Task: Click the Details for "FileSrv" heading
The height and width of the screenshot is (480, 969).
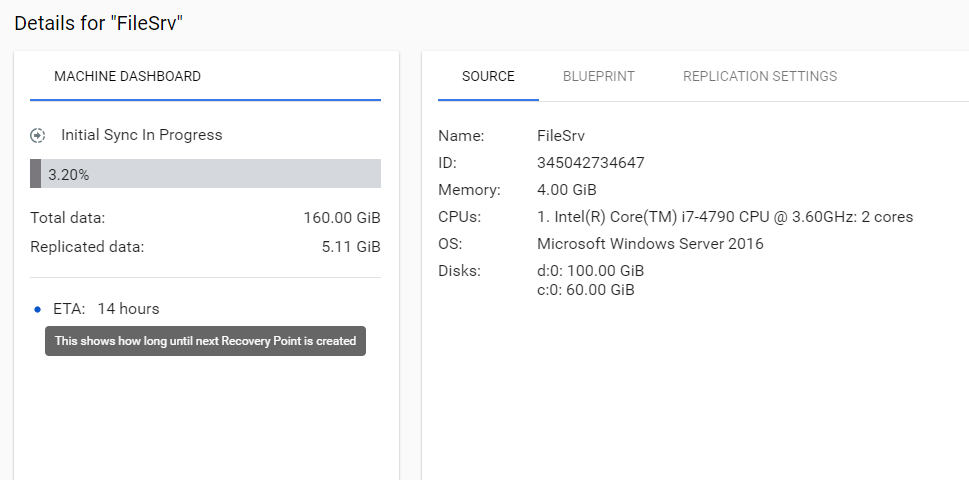Action: tap(98, 23)
